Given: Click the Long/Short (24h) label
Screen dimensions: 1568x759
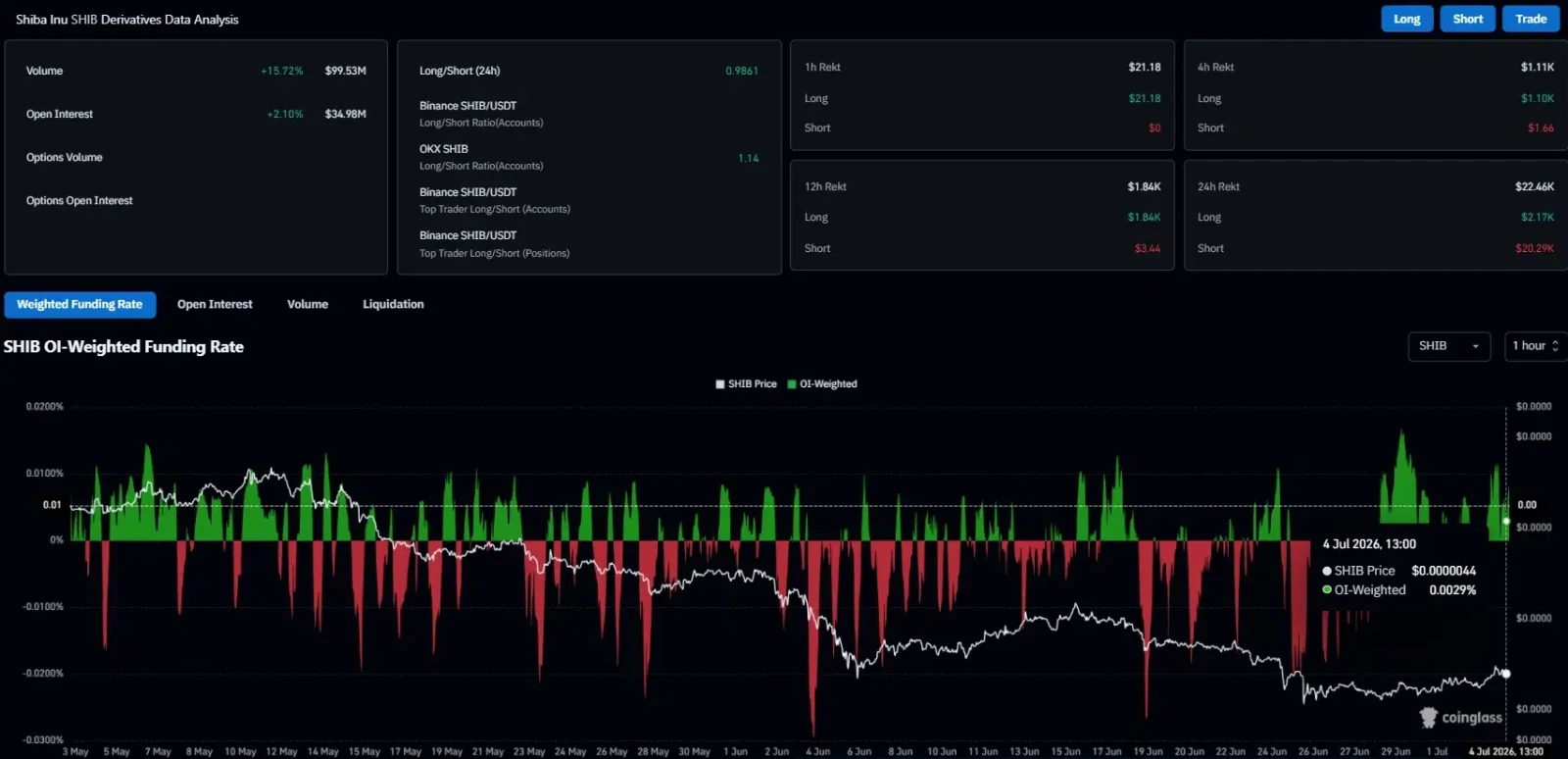Looking at the screenshot, I should 460,71.
